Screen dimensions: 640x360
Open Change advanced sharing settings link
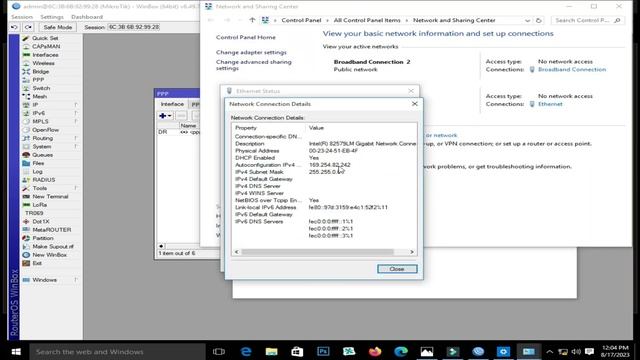click(x=253, y=65)
